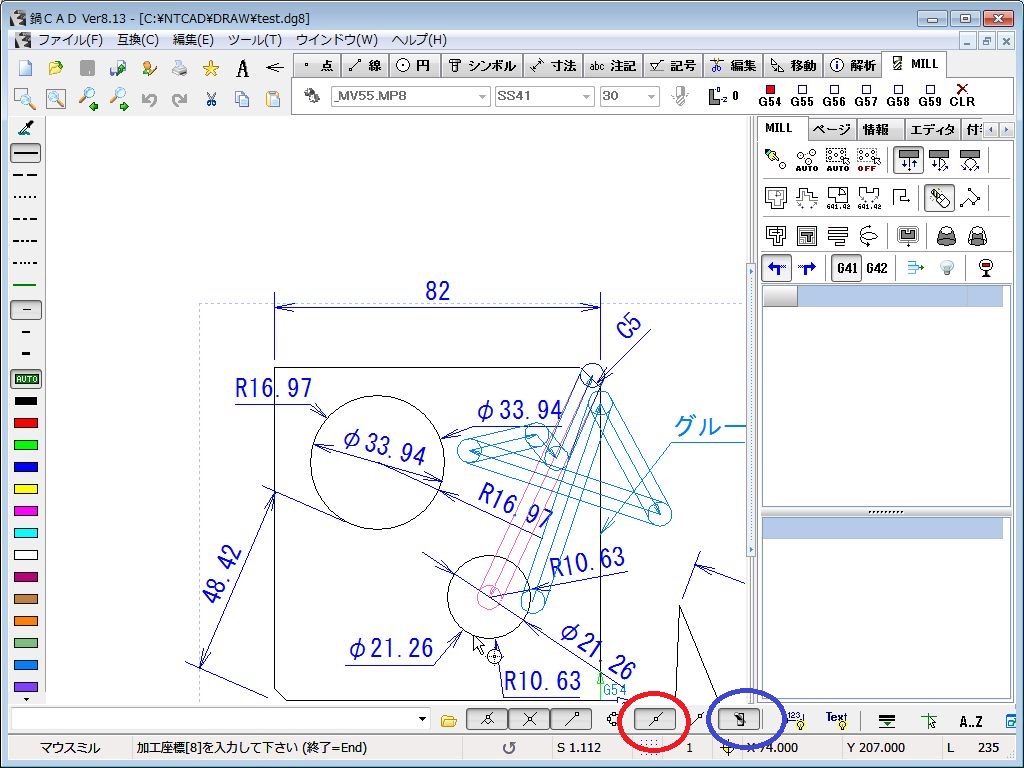The height and width of the screenshot is (768, 1024).
Task: Click the first AUTO points icon in MILL panel
Action: tap(807, 160)
